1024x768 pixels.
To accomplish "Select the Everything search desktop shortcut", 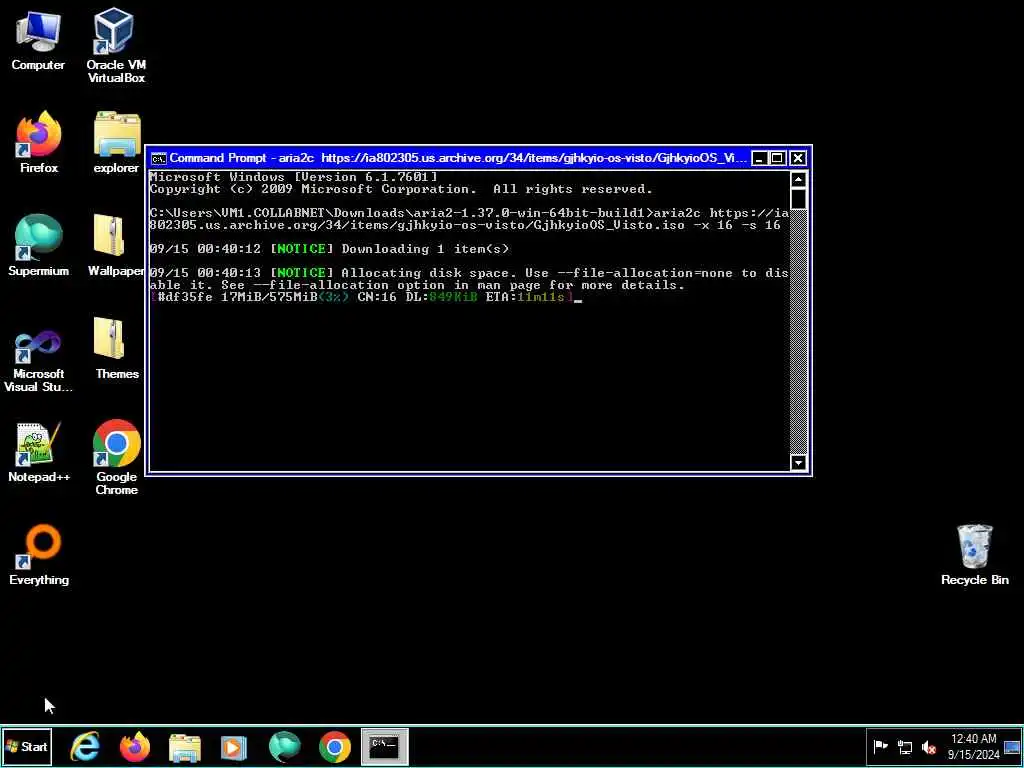I will [39, 554].
